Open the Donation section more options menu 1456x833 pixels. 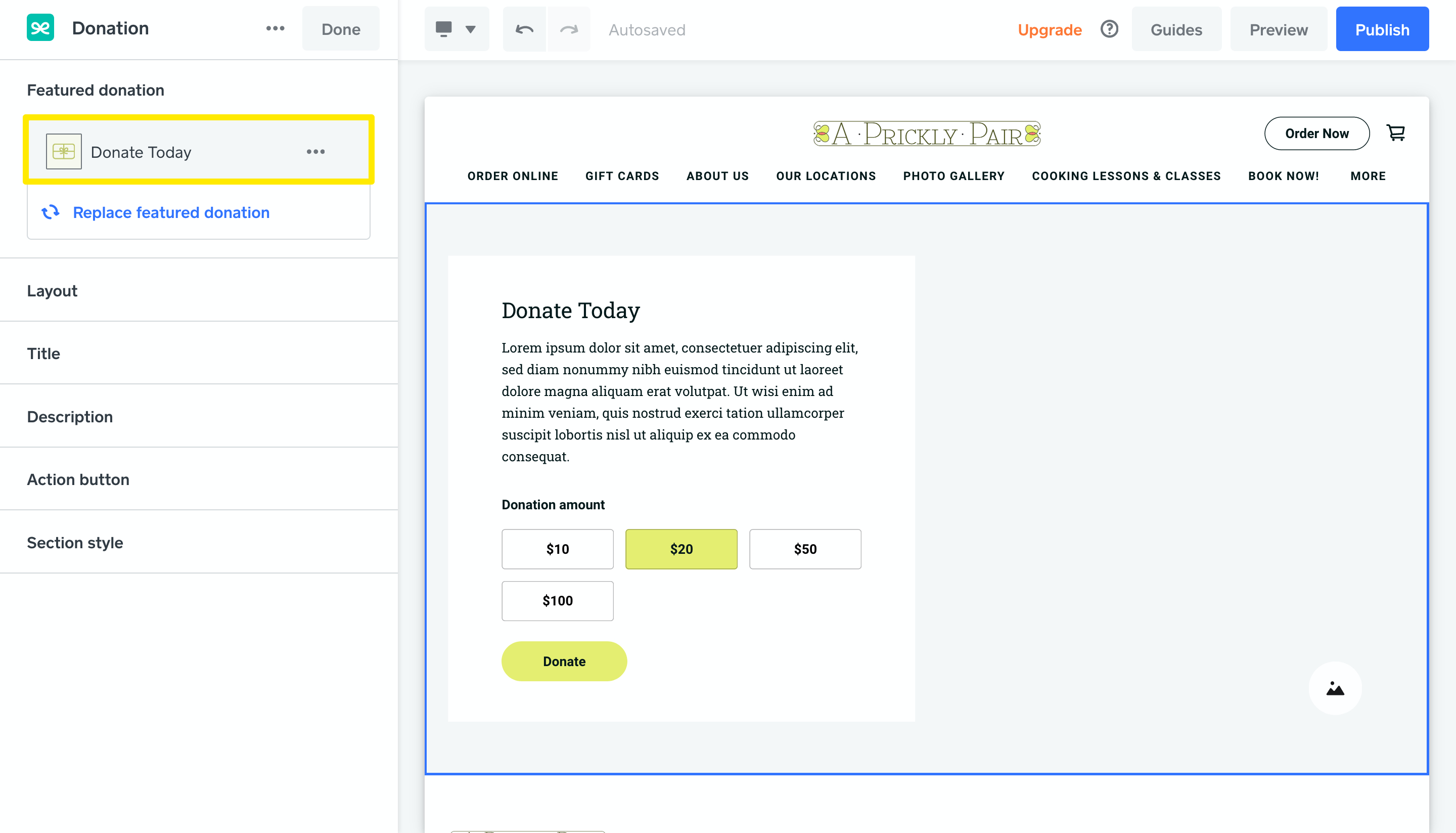[x=275, y=29]
